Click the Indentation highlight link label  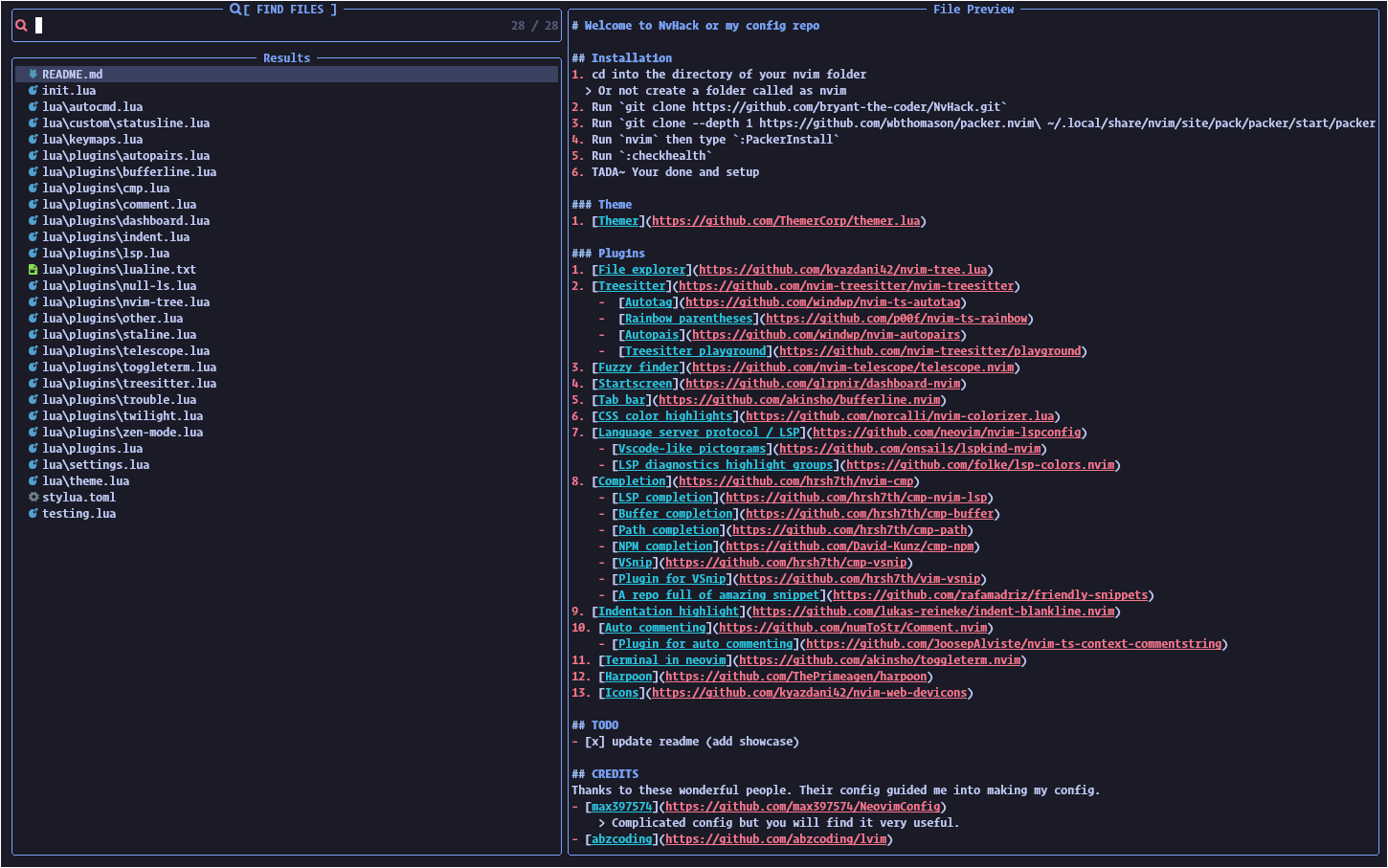click(669, 612)
